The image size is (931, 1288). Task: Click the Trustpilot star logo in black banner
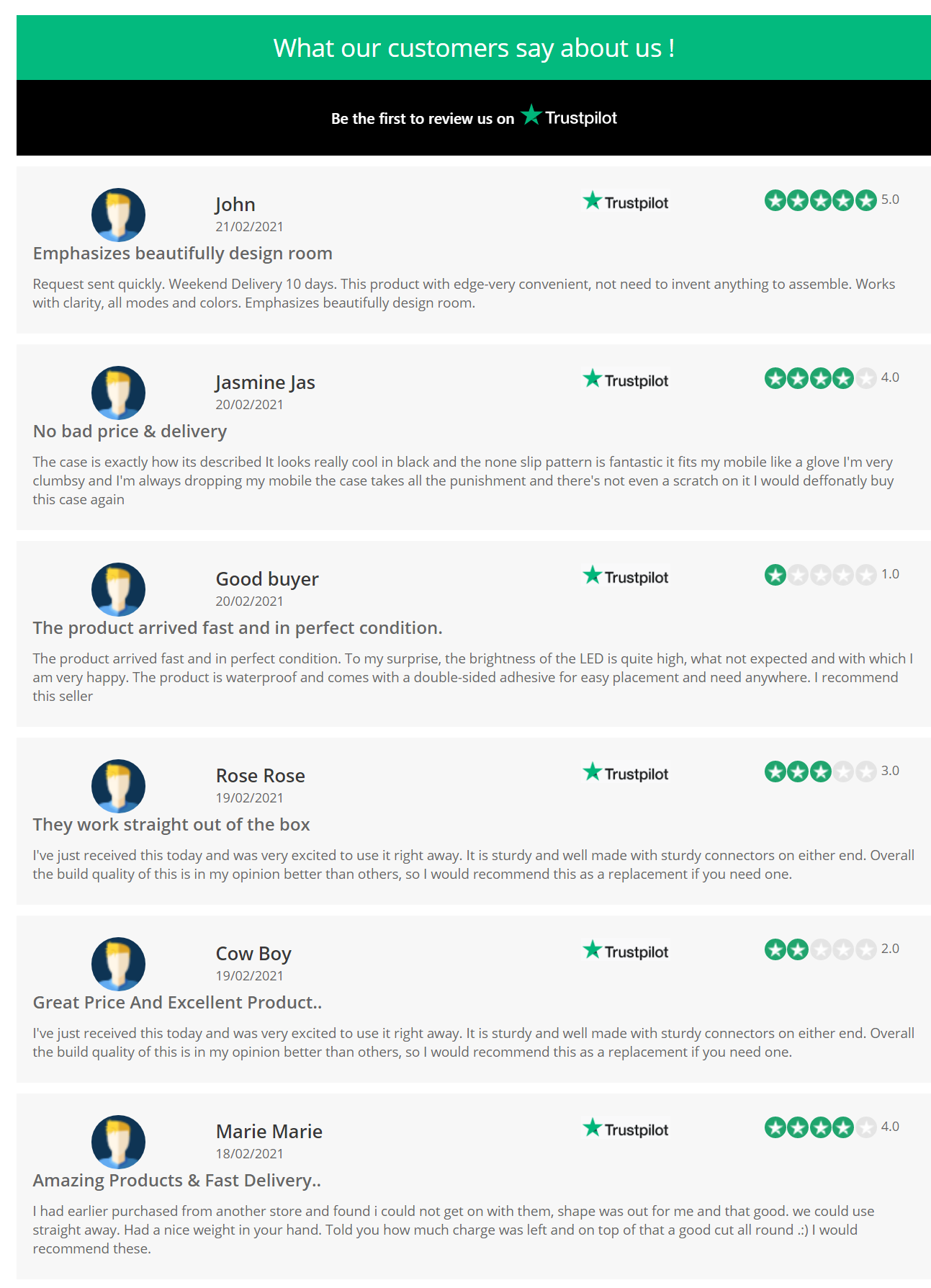(569, 116)
